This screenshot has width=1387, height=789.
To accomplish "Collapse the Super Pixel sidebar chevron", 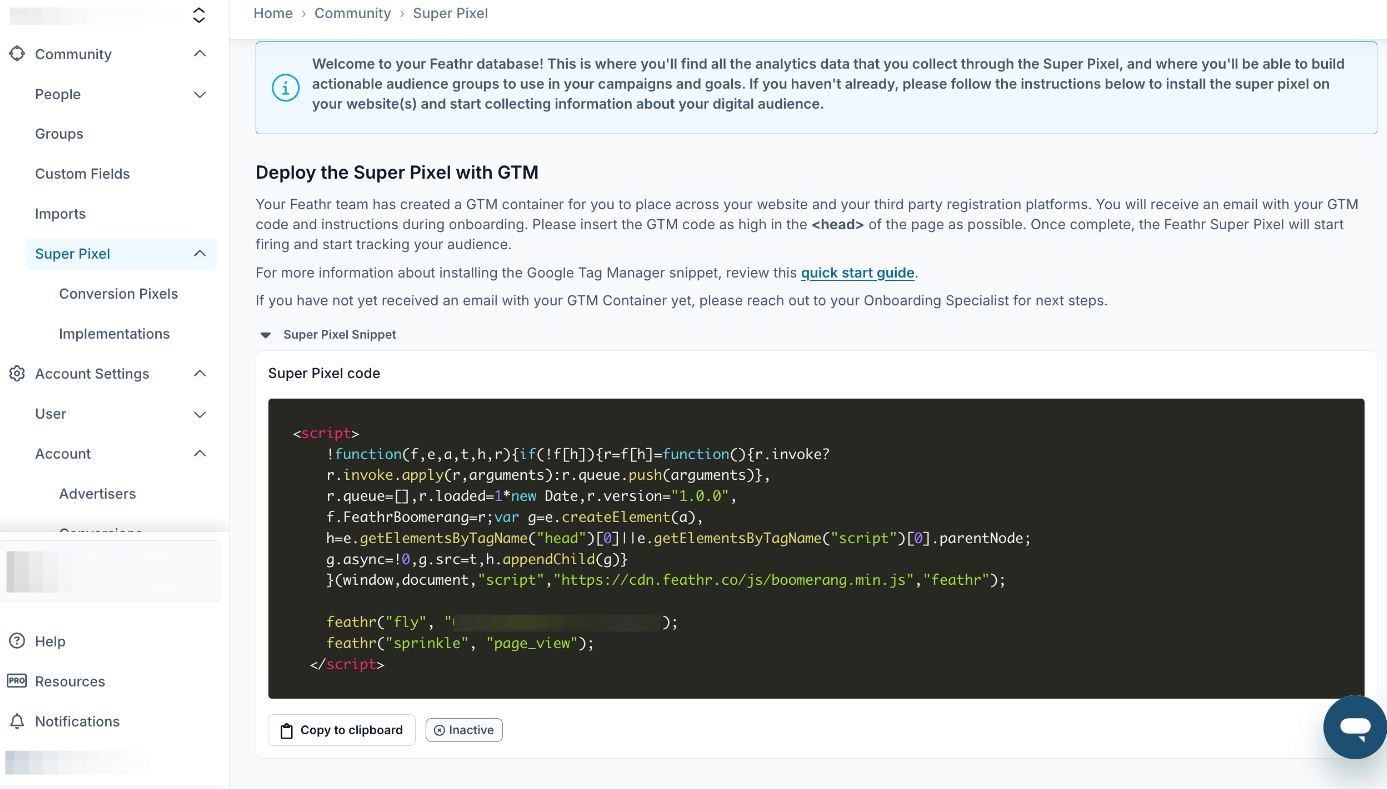I will pos(200,254).
